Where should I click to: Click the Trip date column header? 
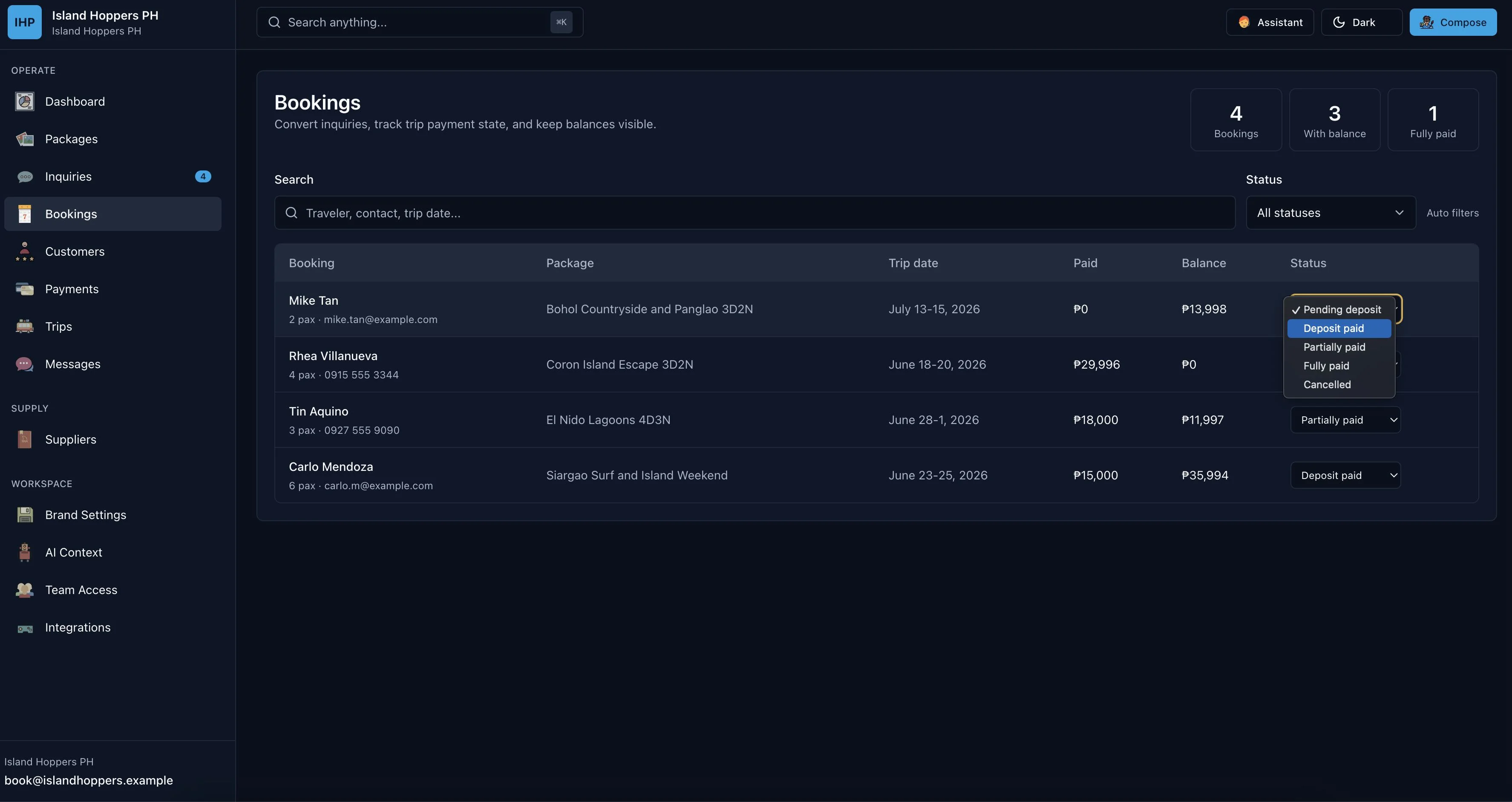point(913,263)
